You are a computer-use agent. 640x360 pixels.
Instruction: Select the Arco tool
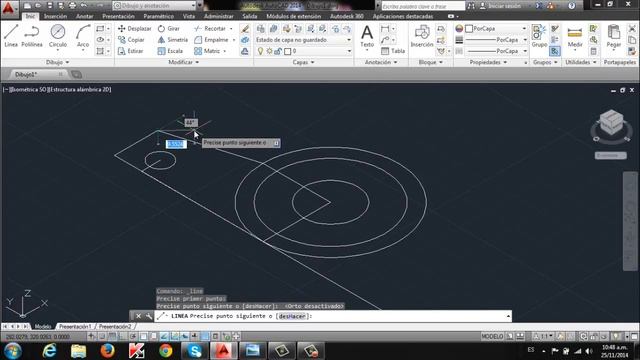coord(83,36)
